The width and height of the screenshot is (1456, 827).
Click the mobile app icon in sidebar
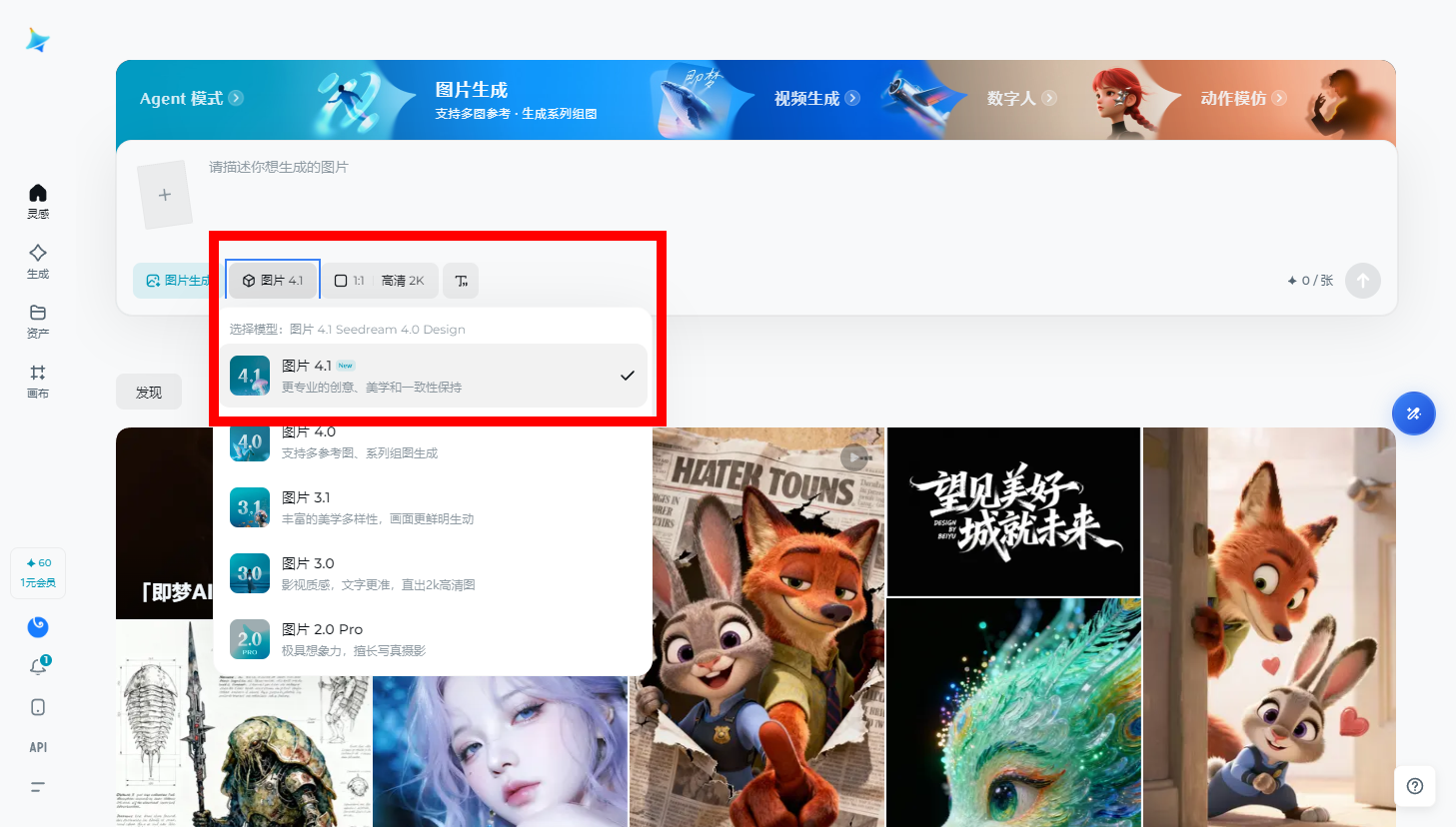point(38,707)
